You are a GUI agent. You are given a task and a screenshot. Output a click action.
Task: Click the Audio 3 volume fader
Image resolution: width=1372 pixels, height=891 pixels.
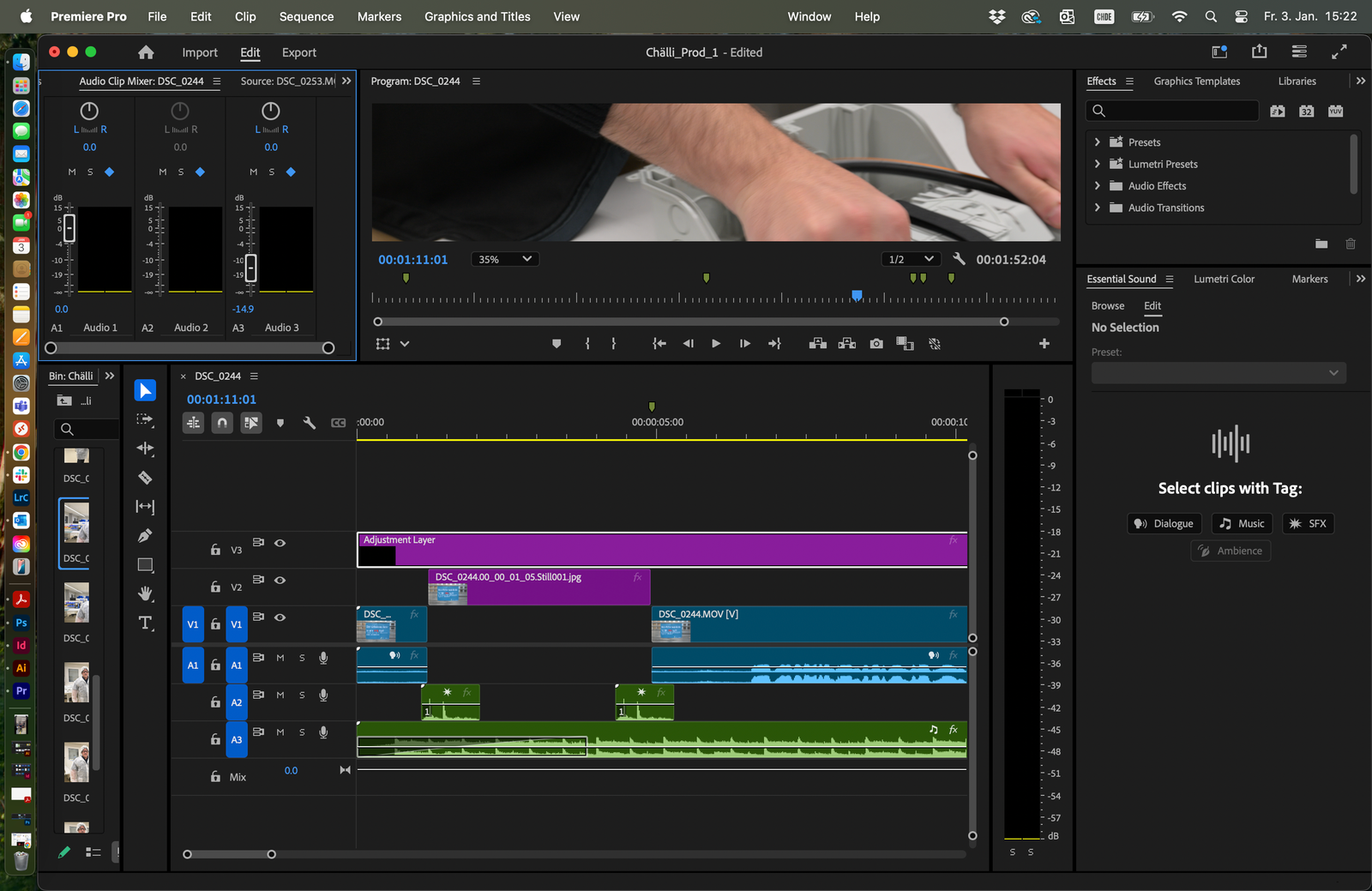[x=250, y=268]
